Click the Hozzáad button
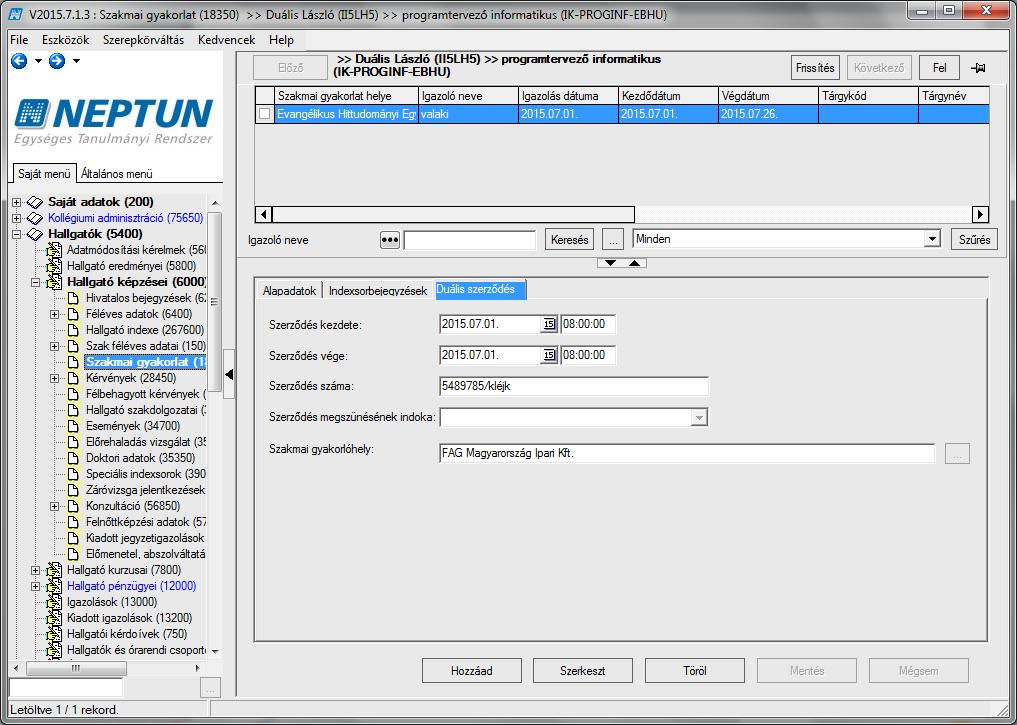 472,671
